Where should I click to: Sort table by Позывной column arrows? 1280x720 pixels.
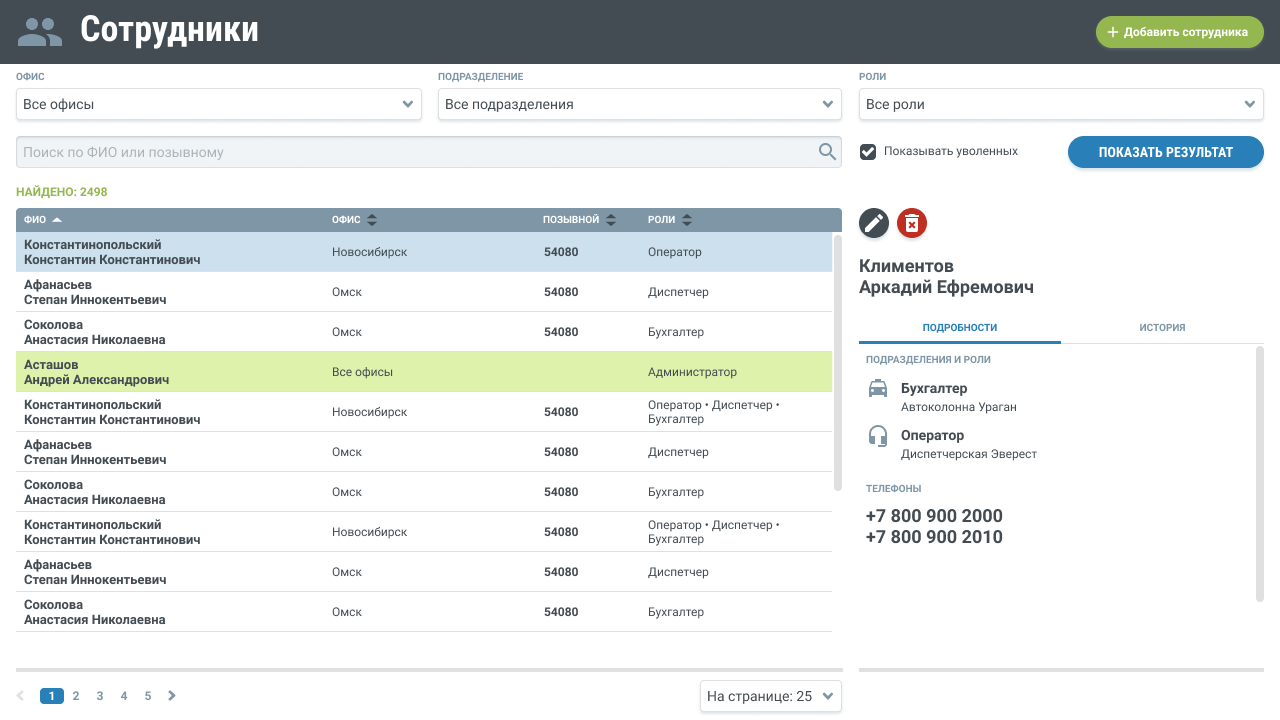coord(611,220)
